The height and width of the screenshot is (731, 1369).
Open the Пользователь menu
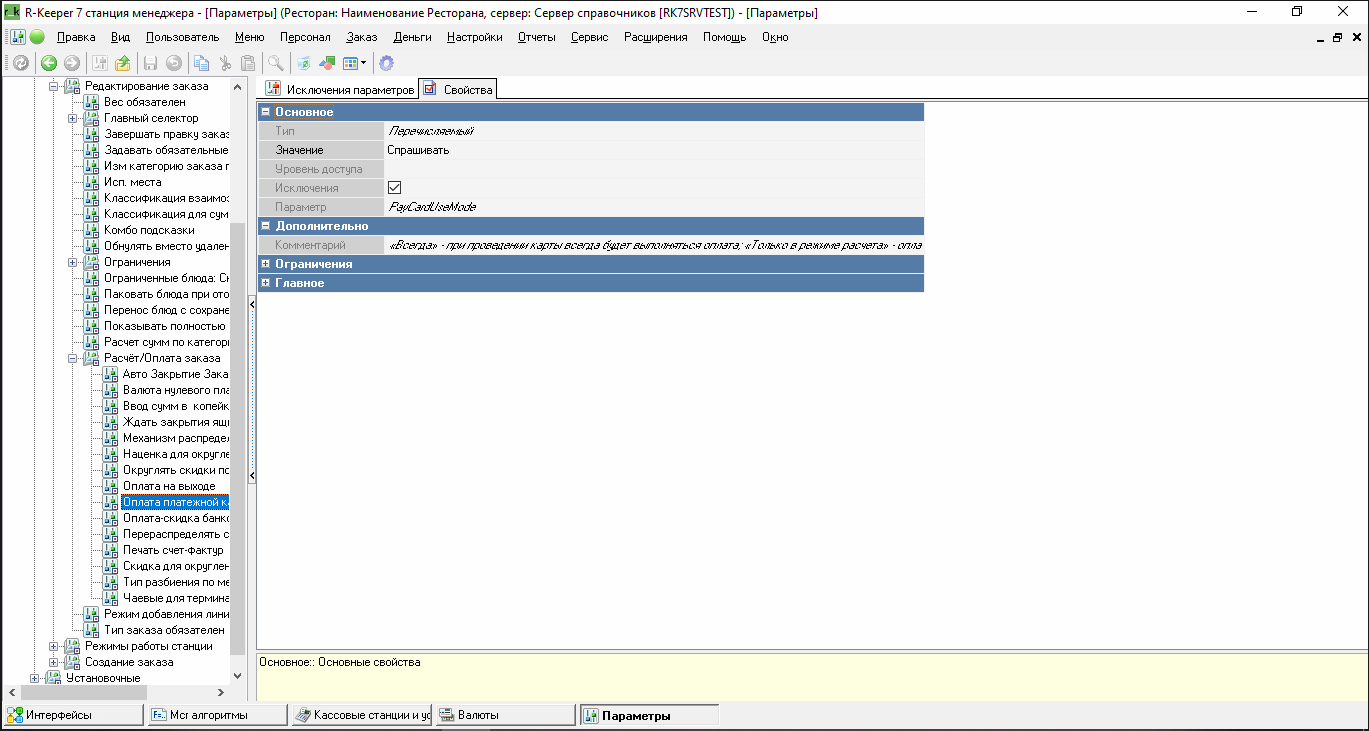[x=182, y=37]
